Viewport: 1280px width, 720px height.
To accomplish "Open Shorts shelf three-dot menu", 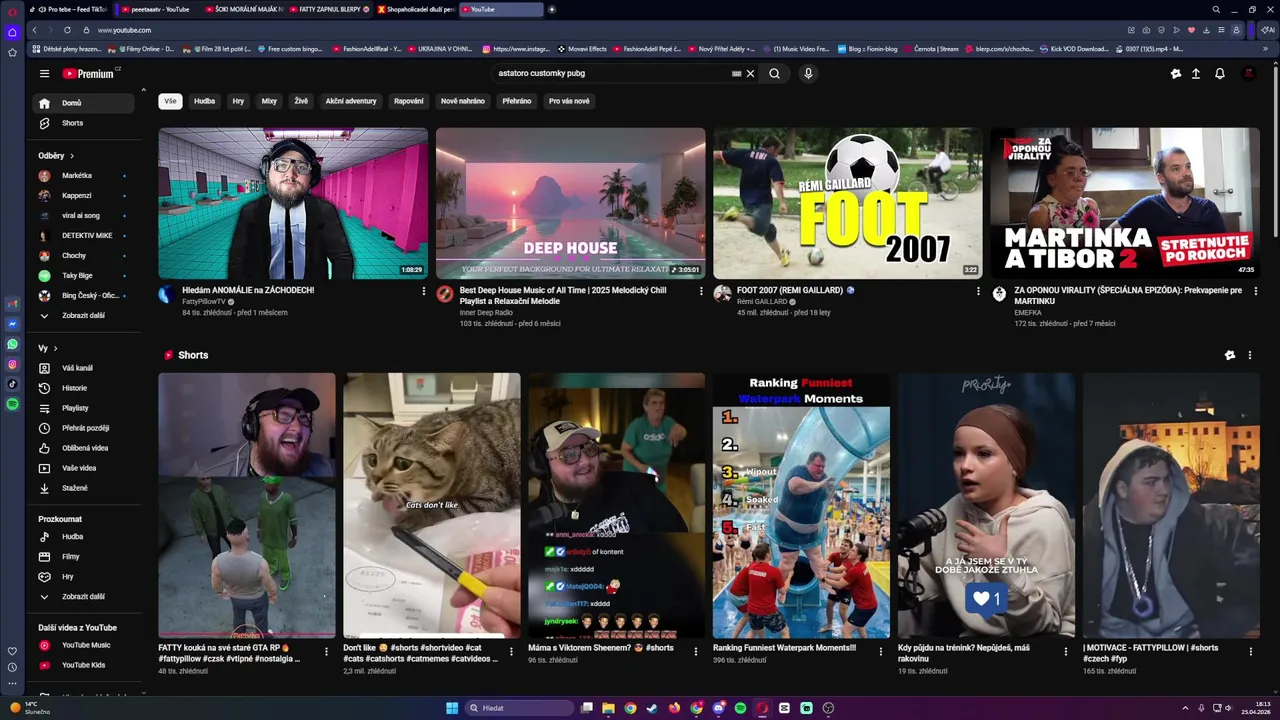I will (1249, 355).
